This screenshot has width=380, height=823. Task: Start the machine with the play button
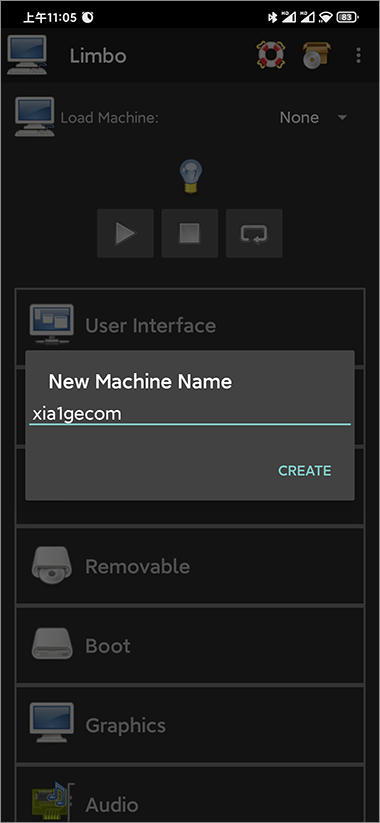pos(125,233)
